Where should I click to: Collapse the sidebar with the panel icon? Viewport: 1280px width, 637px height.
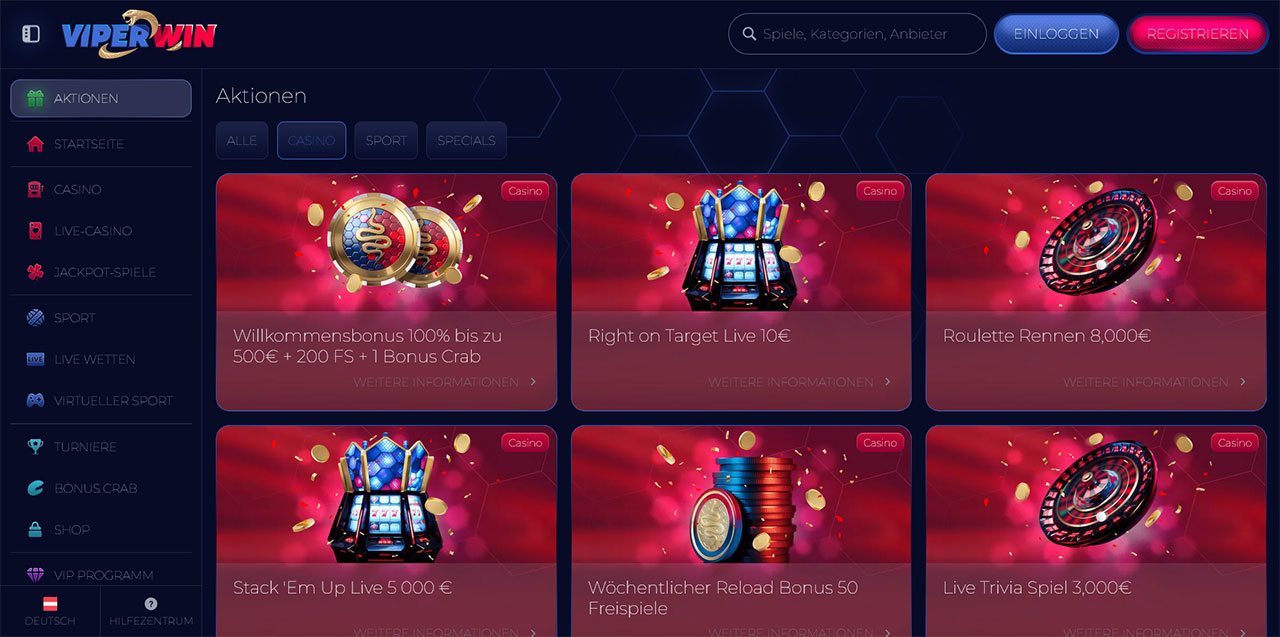(x=31, y=34)
